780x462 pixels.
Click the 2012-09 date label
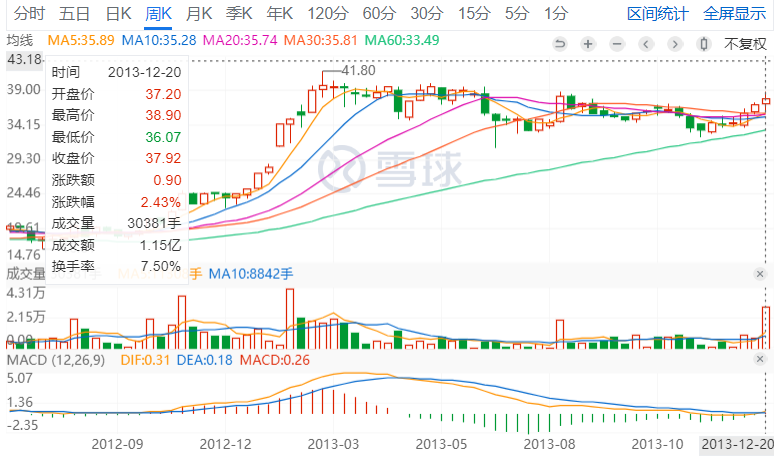117,444
